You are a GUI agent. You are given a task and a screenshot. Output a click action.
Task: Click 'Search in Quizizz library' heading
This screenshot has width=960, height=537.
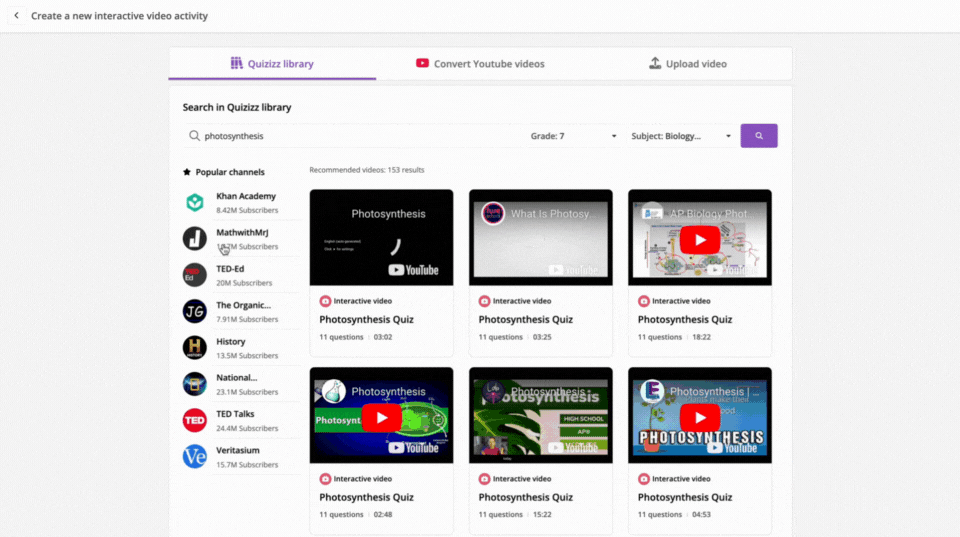[x=237, y=107]
